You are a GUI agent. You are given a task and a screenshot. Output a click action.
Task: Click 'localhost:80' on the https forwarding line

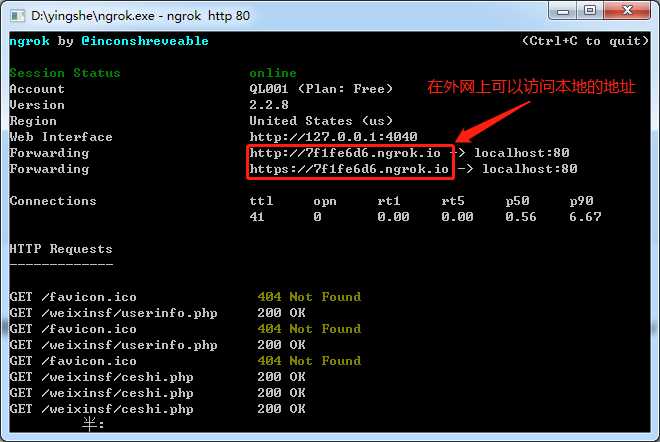[x=530, y=169]
